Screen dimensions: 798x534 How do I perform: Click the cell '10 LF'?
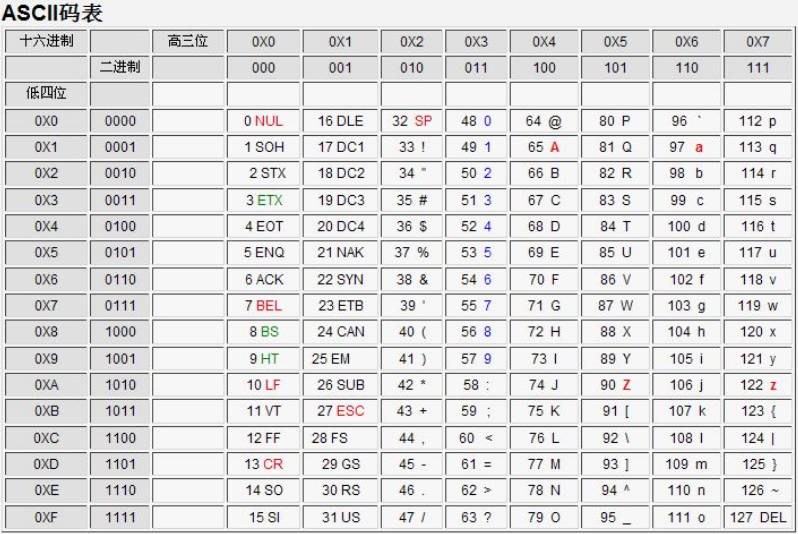[263, 385]
